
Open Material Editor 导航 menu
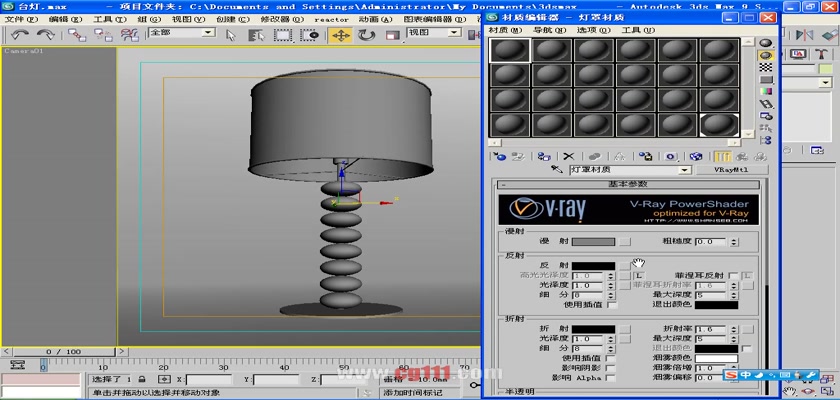click(x=550, y=30)
